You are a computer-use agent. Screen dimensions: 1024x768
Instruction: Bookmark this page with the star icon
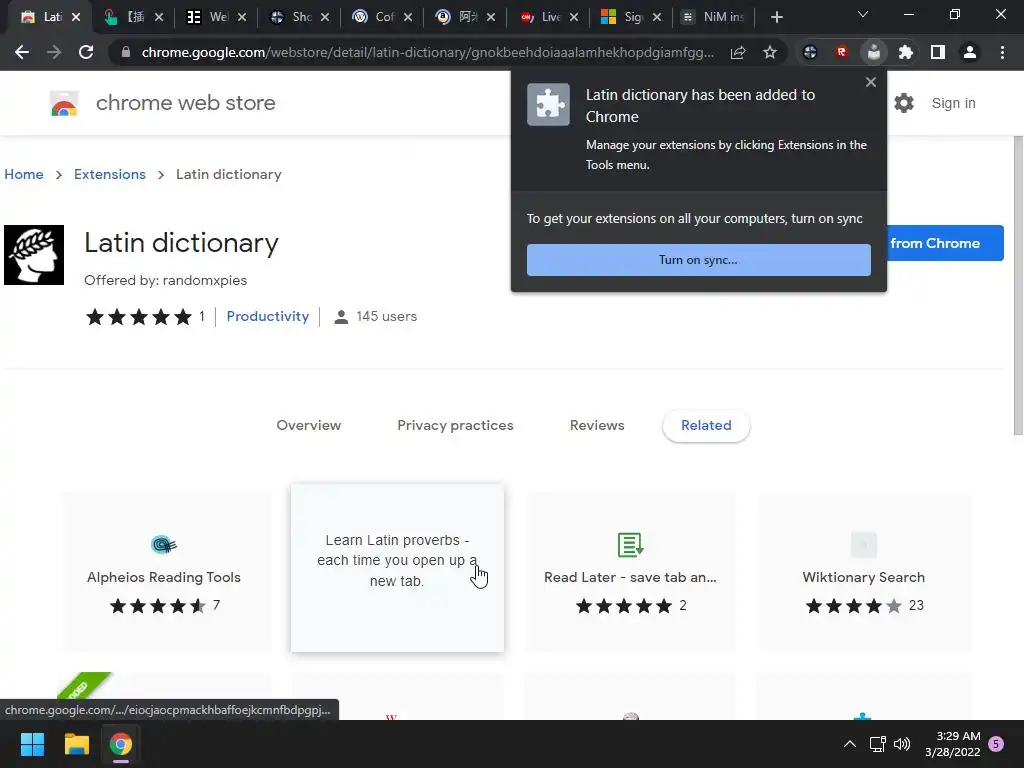point(770,52)
